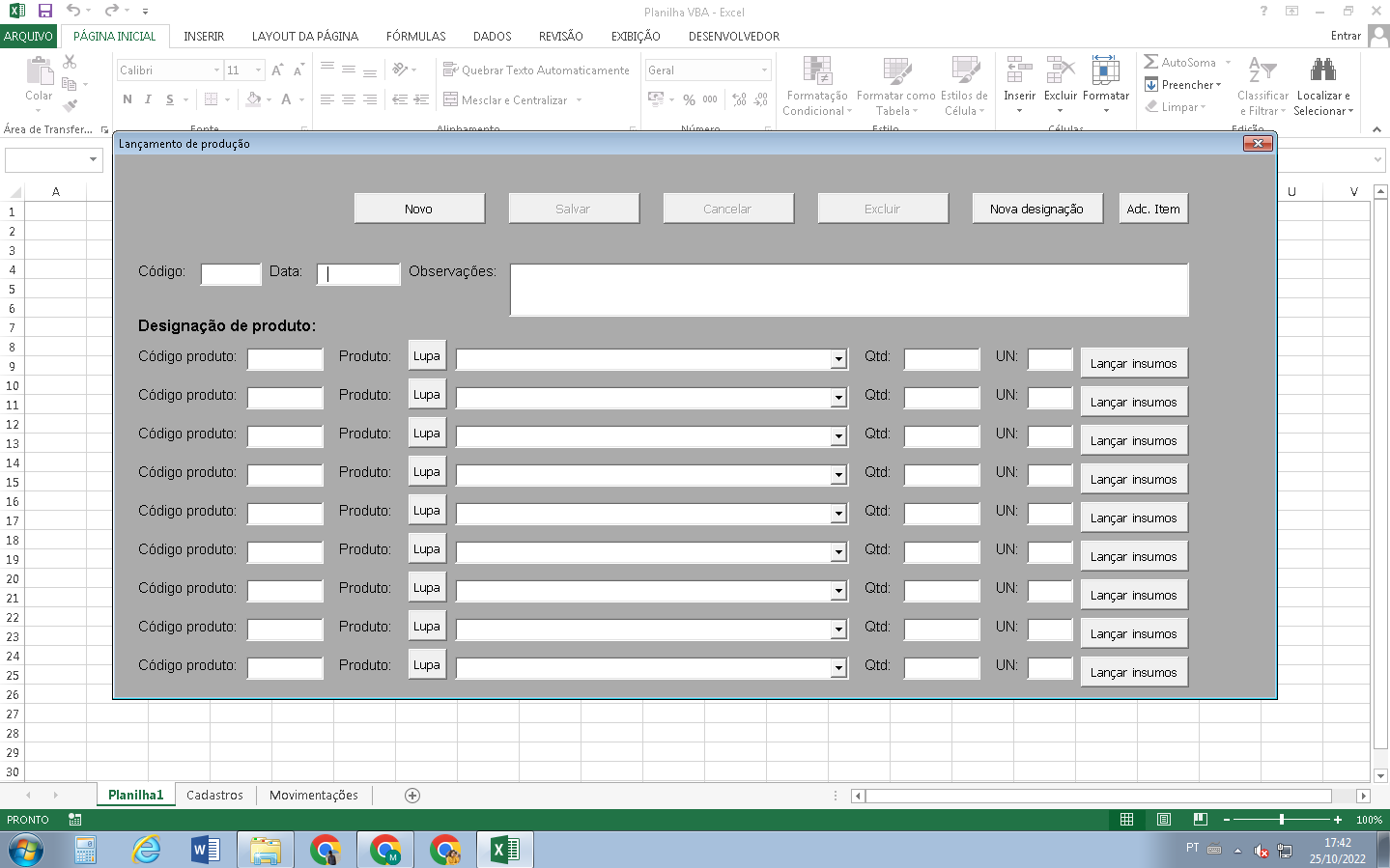Click the Nova designação button
The image size is (1390, 868).
pos(1037,209)
